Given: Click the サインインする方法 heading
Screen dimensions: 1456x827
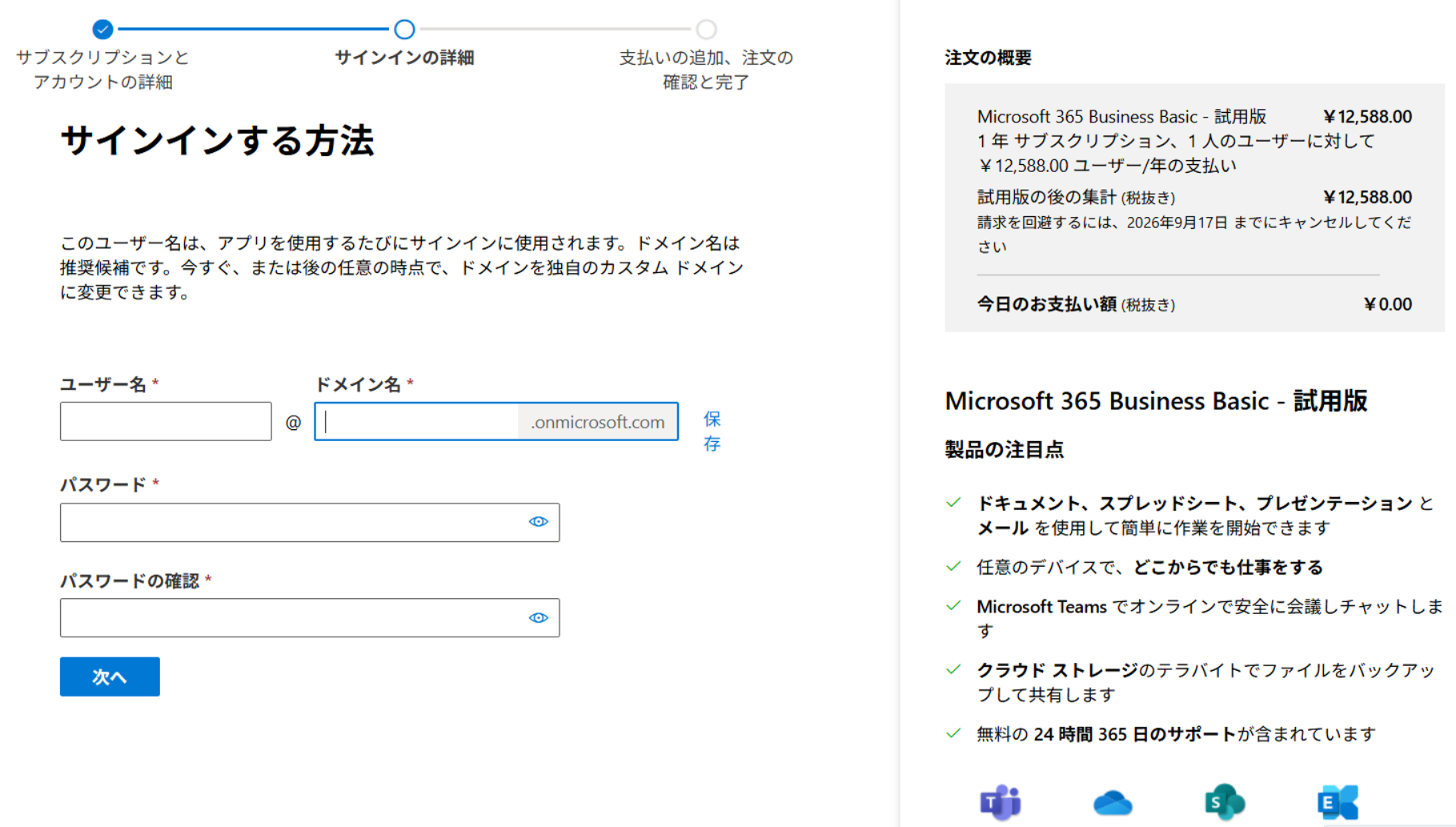Looking at the screenshot, I should (x=217, y=141).
